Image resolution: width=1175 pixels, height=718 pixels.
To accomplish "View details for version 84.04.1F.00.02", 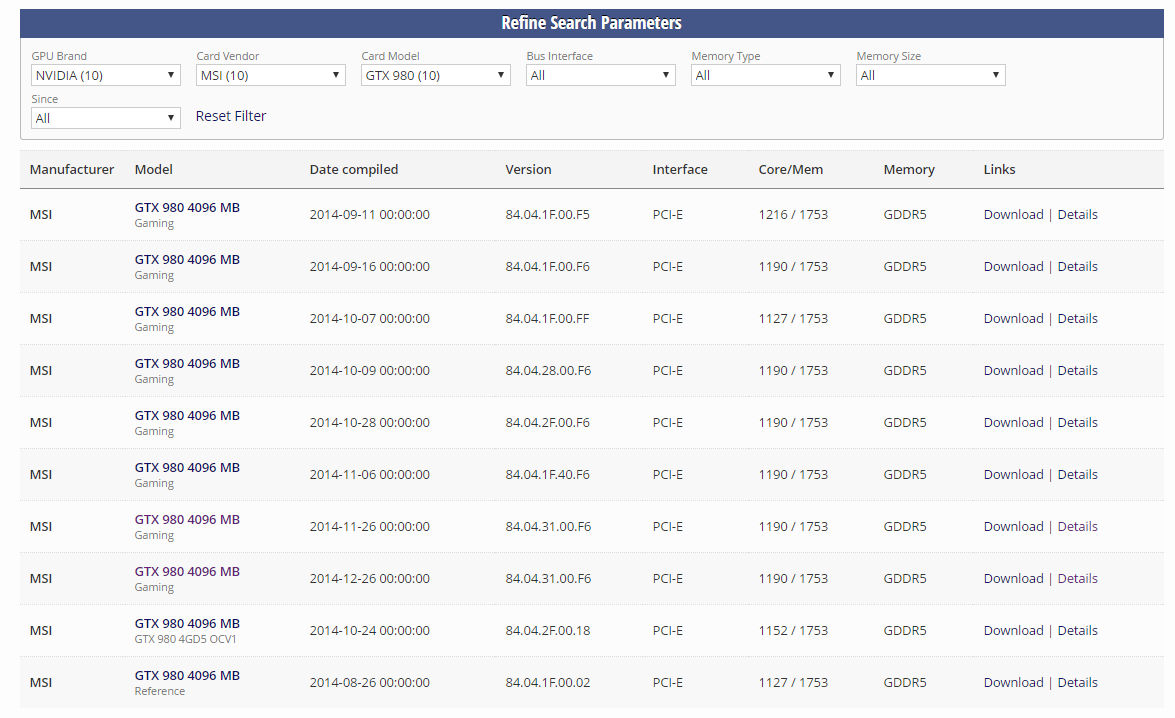I will (x=1078, y=682).
